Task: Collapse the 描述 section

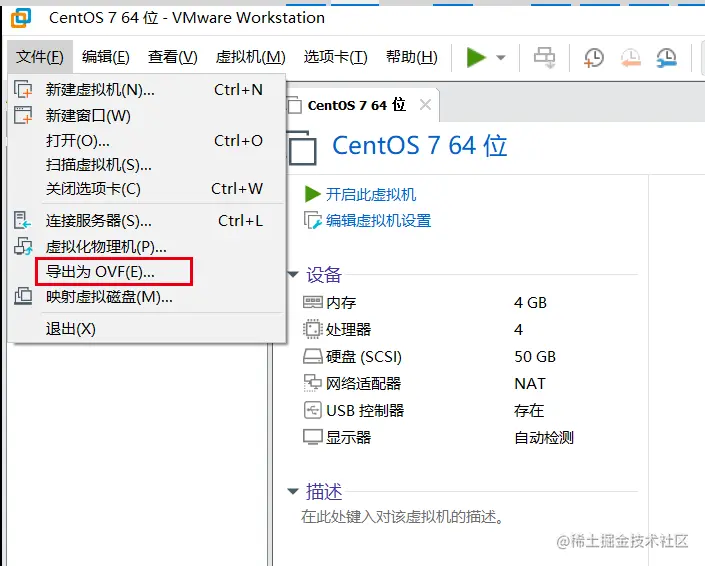Action: (293, 491)
